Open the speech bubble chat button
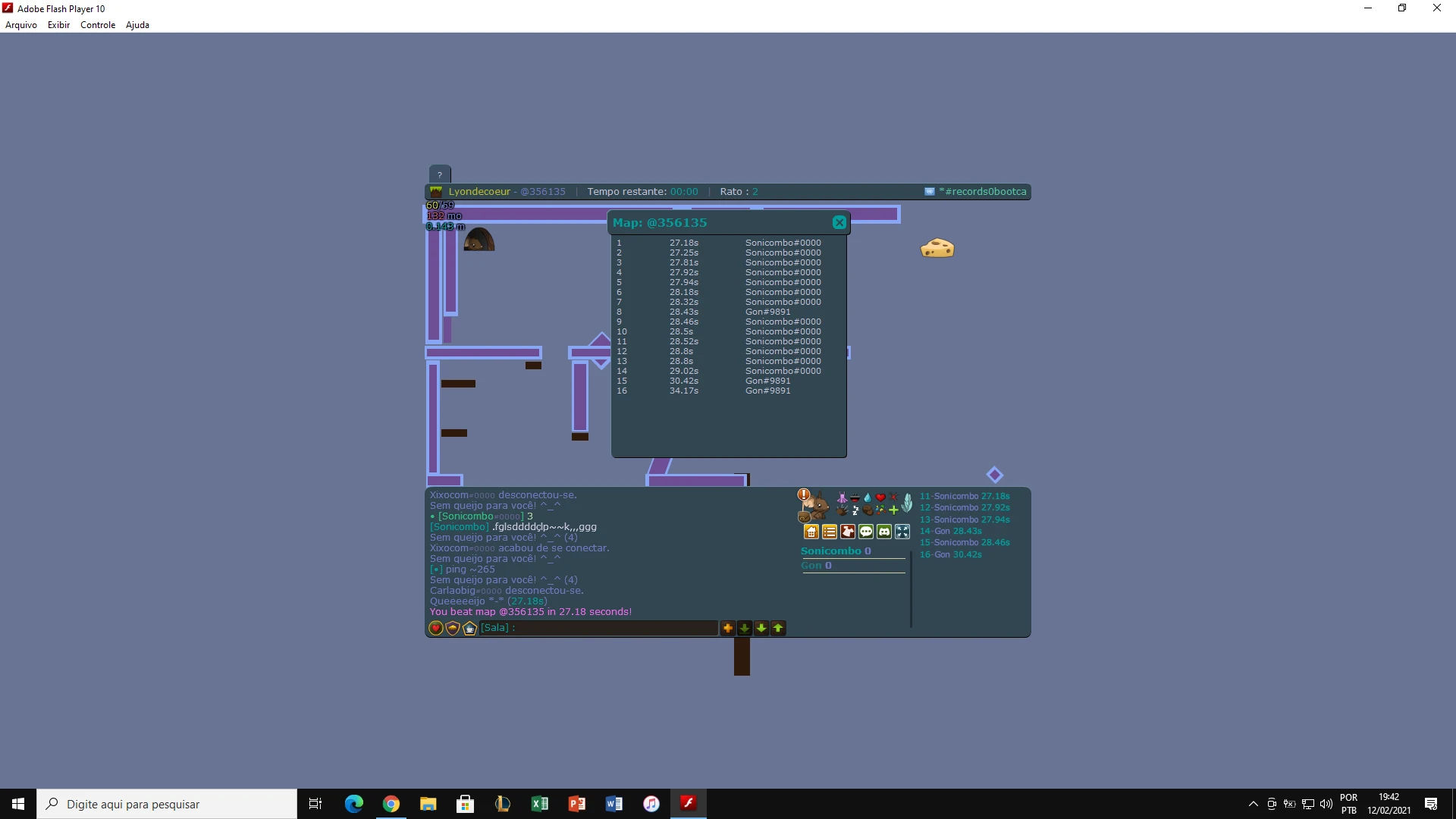The width and height of the screenshot is (1456, 819). pyautogui.click(x=866, y=532)
